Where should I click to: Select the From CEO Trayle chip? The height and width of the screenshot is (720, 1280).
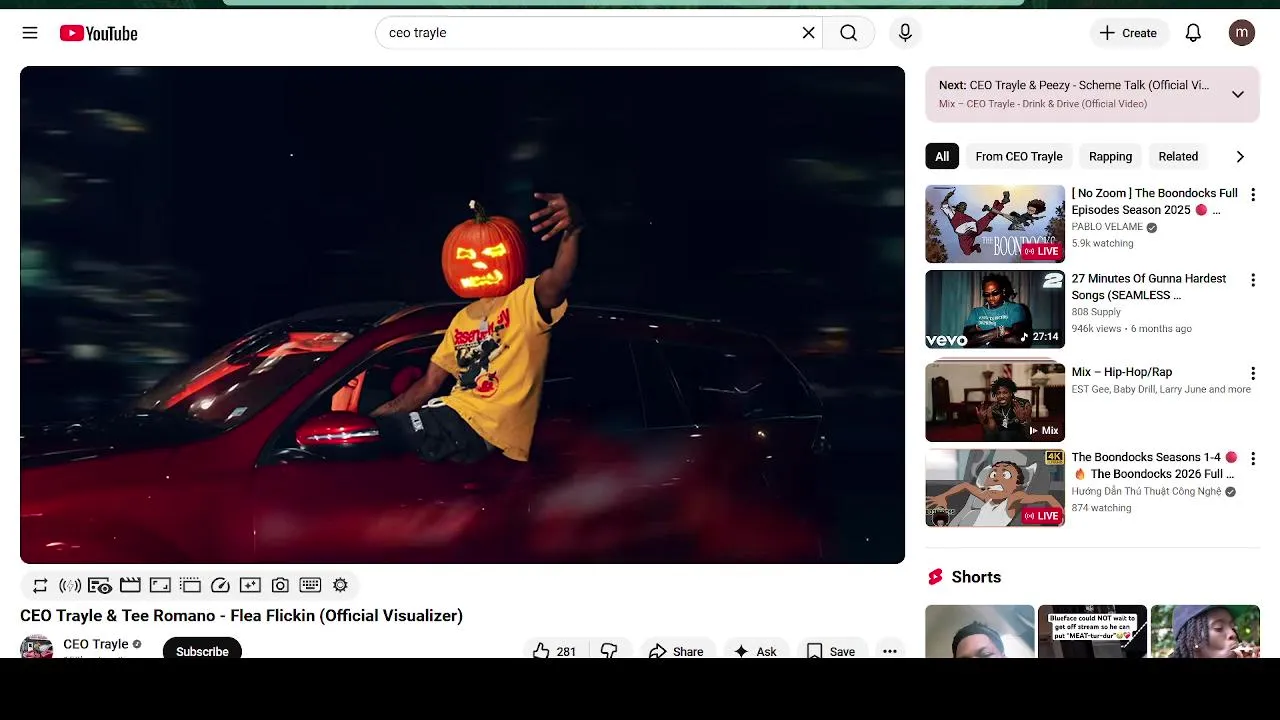[1019, 156]
